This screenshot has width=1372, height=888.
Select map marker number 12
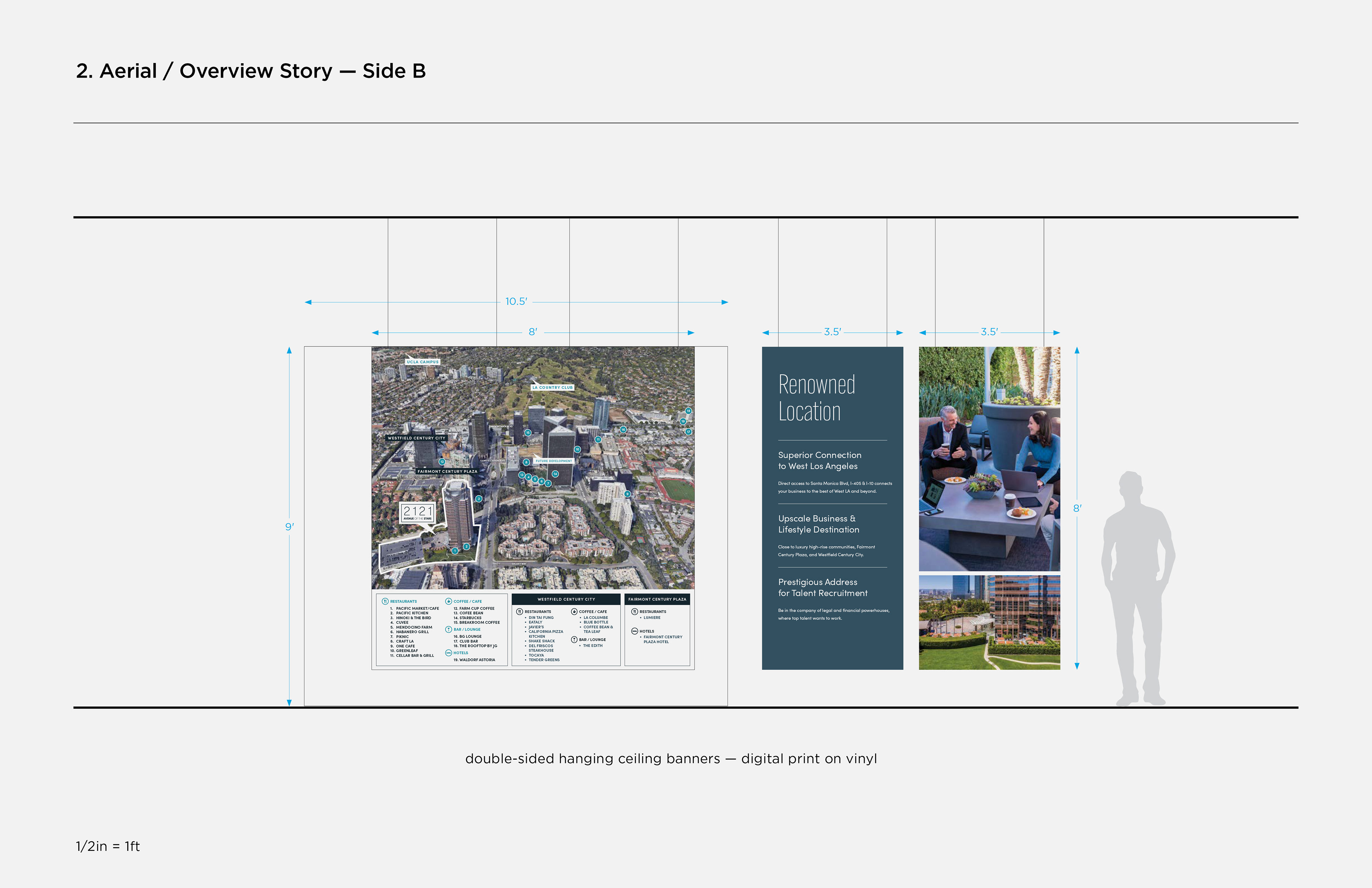[x=442, y=462]
